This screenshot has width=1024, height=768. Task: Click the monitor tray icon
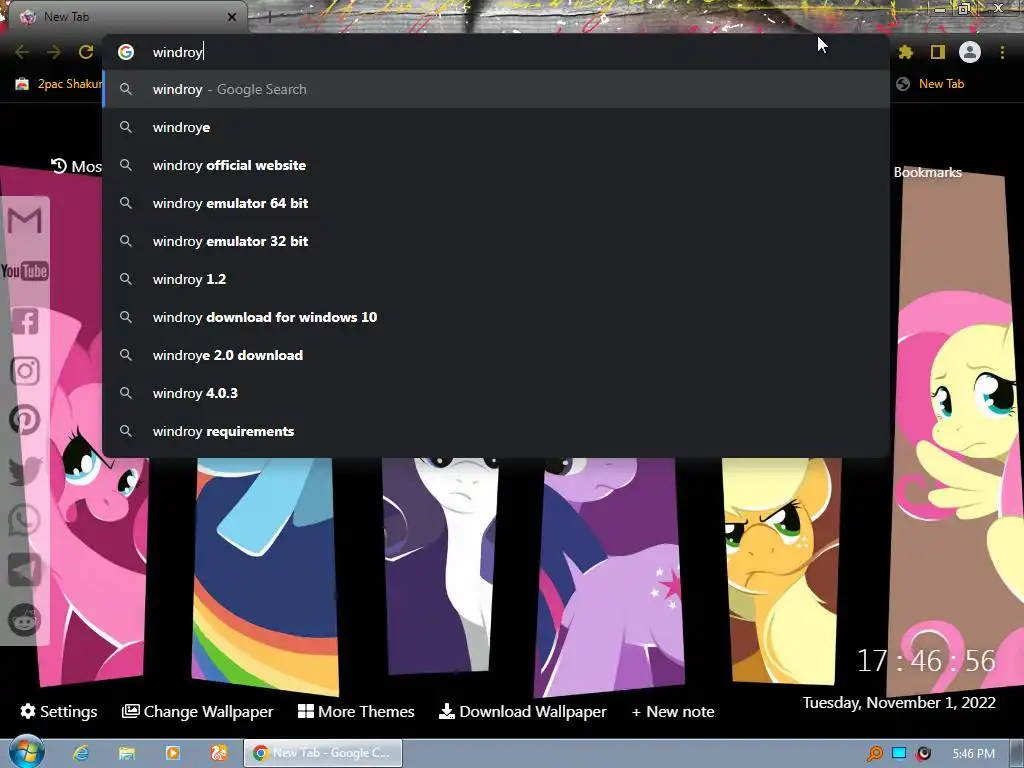pyautogui.click(x=899, y=753)
